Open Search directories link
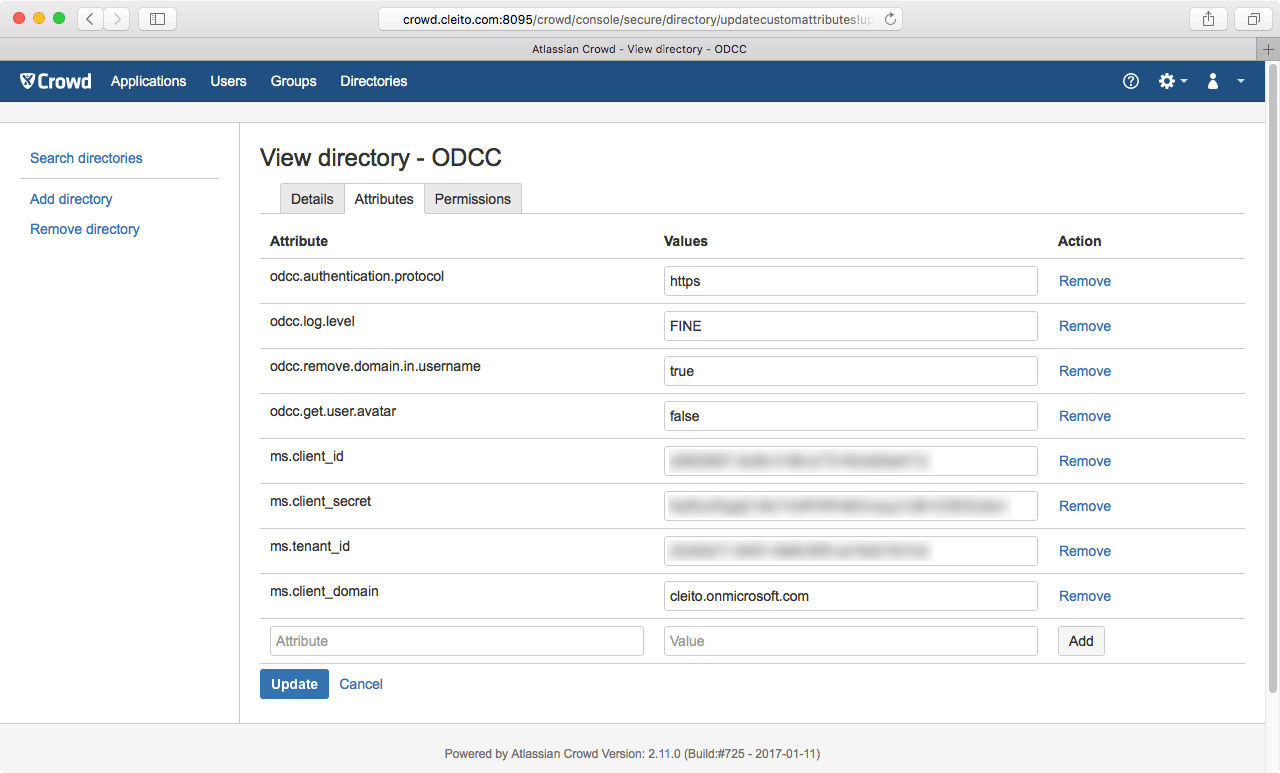The width and height of the screenshot is (1280, 773). click(86, 158)
